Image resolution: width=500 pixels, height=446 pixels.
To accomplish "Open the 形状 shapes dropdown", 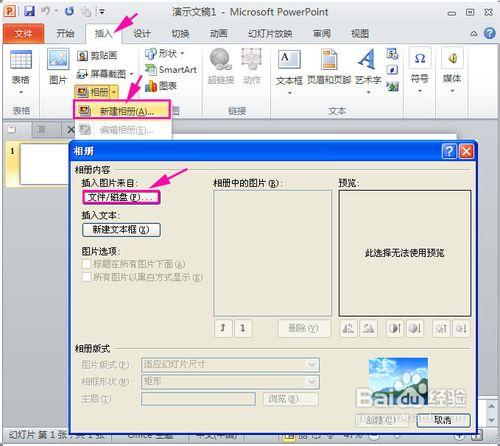I will [x=164, y=53].
